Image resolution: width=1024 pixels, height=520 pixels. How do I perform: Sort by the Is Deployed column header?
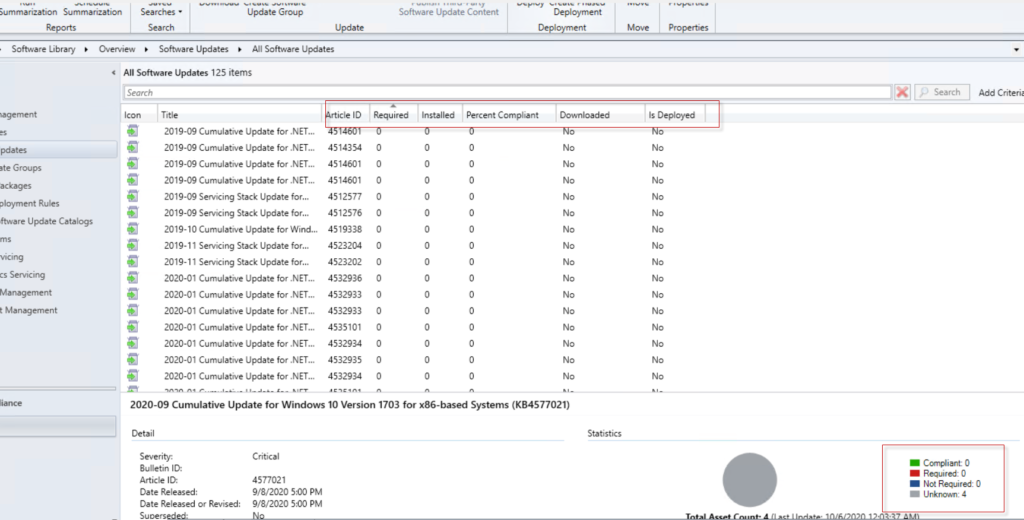point(675,115)
